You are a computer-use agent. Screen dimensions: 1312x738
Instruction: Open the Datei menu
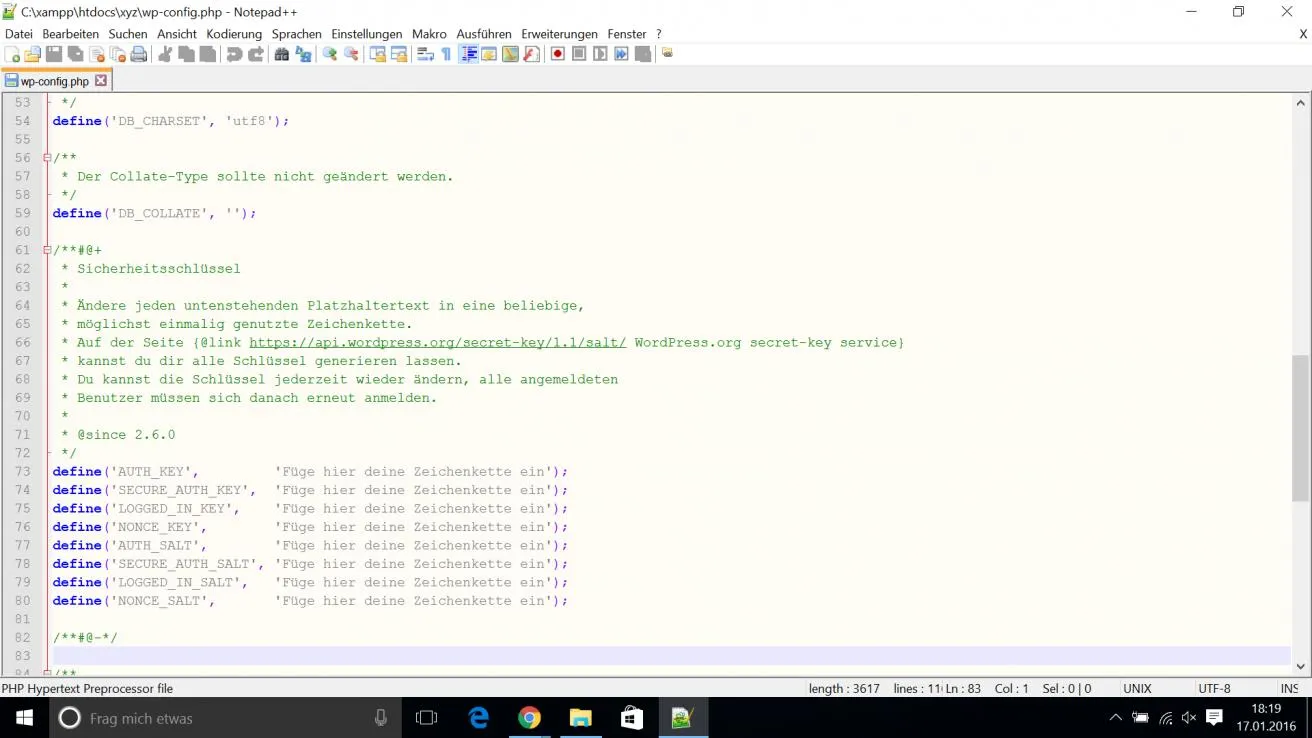click(x=19, y=34)
